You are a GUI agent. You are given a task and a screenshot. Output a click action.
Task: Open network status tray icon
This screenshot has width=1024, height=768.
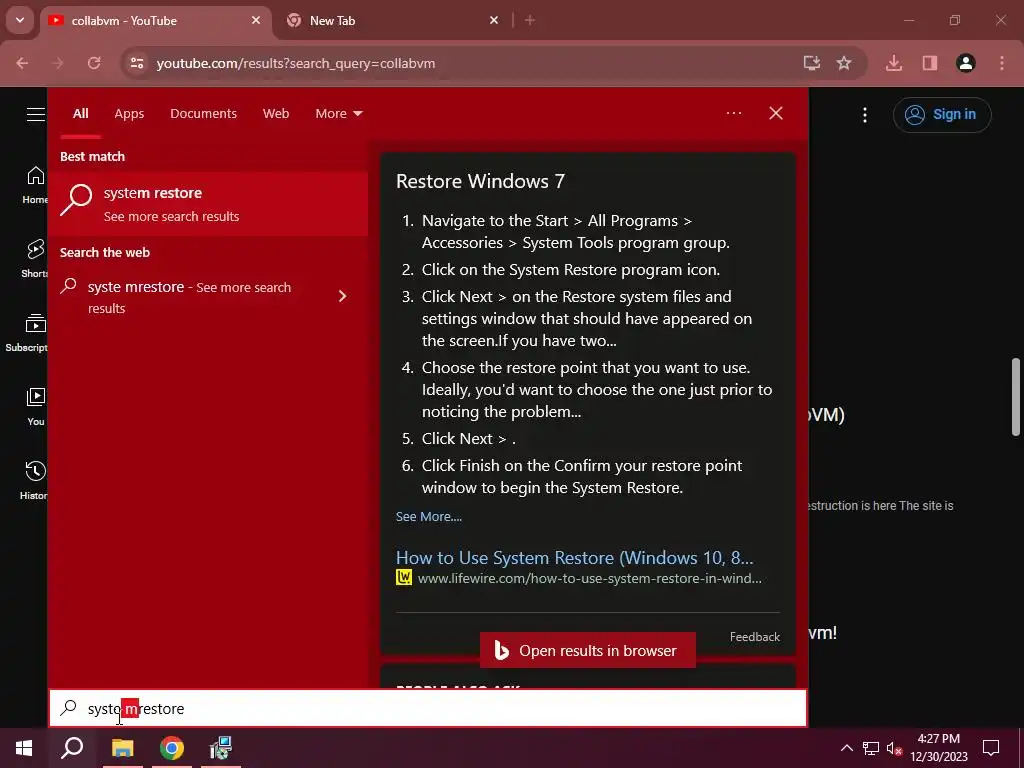(871, 748)
